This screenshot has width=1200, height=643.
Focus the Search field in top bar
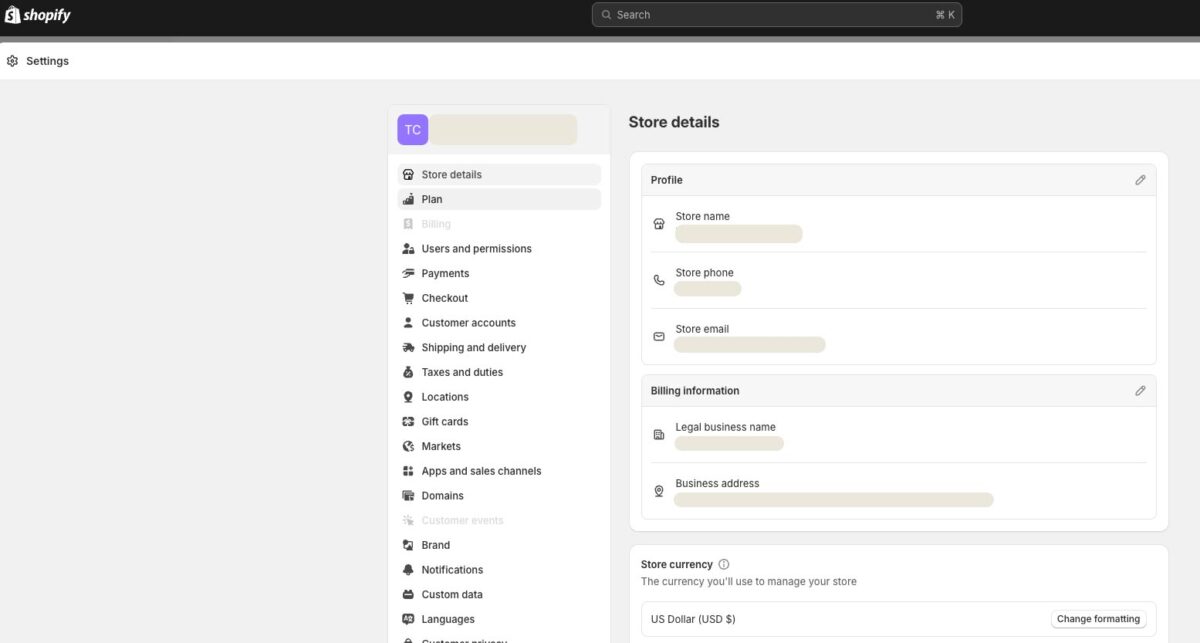coord(776,15)
